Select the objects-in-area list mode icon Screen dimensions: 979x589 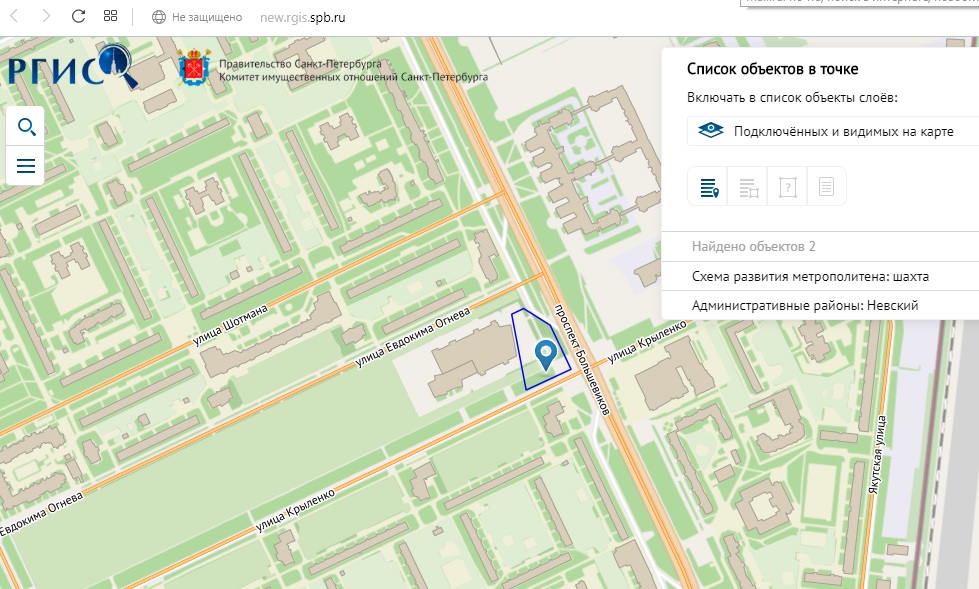tap(749, 187)
